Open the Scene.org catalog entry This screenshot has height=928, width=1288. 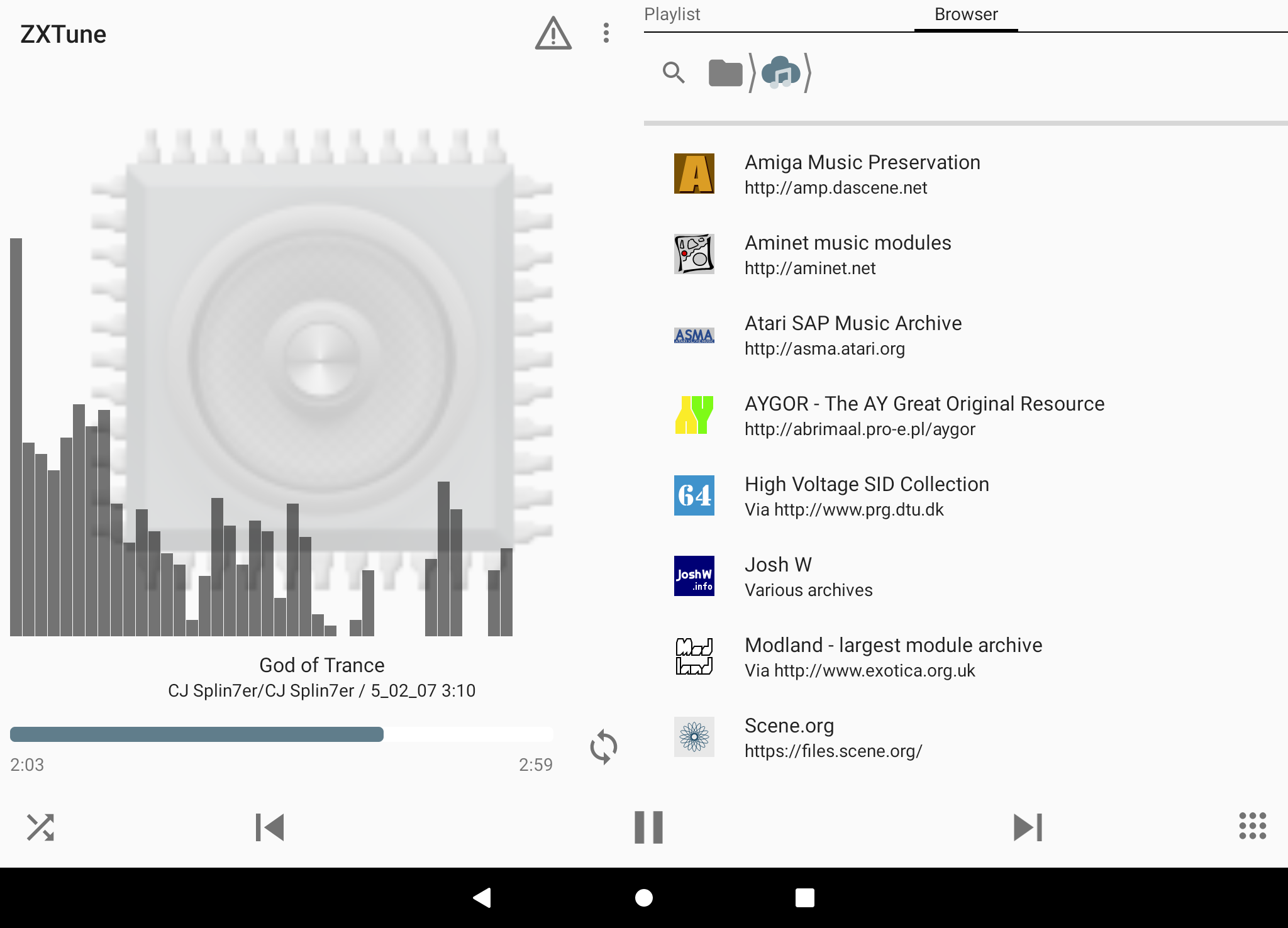pos(966,737)
